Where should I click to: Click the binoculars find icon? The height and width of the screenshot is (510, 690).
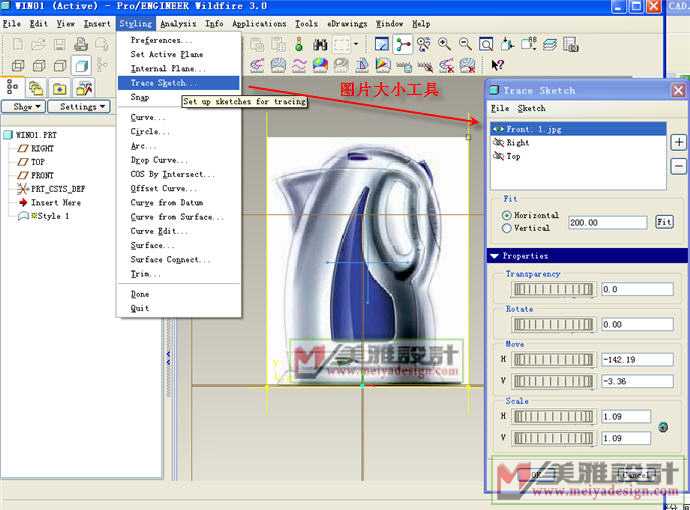tap(320, 44)
